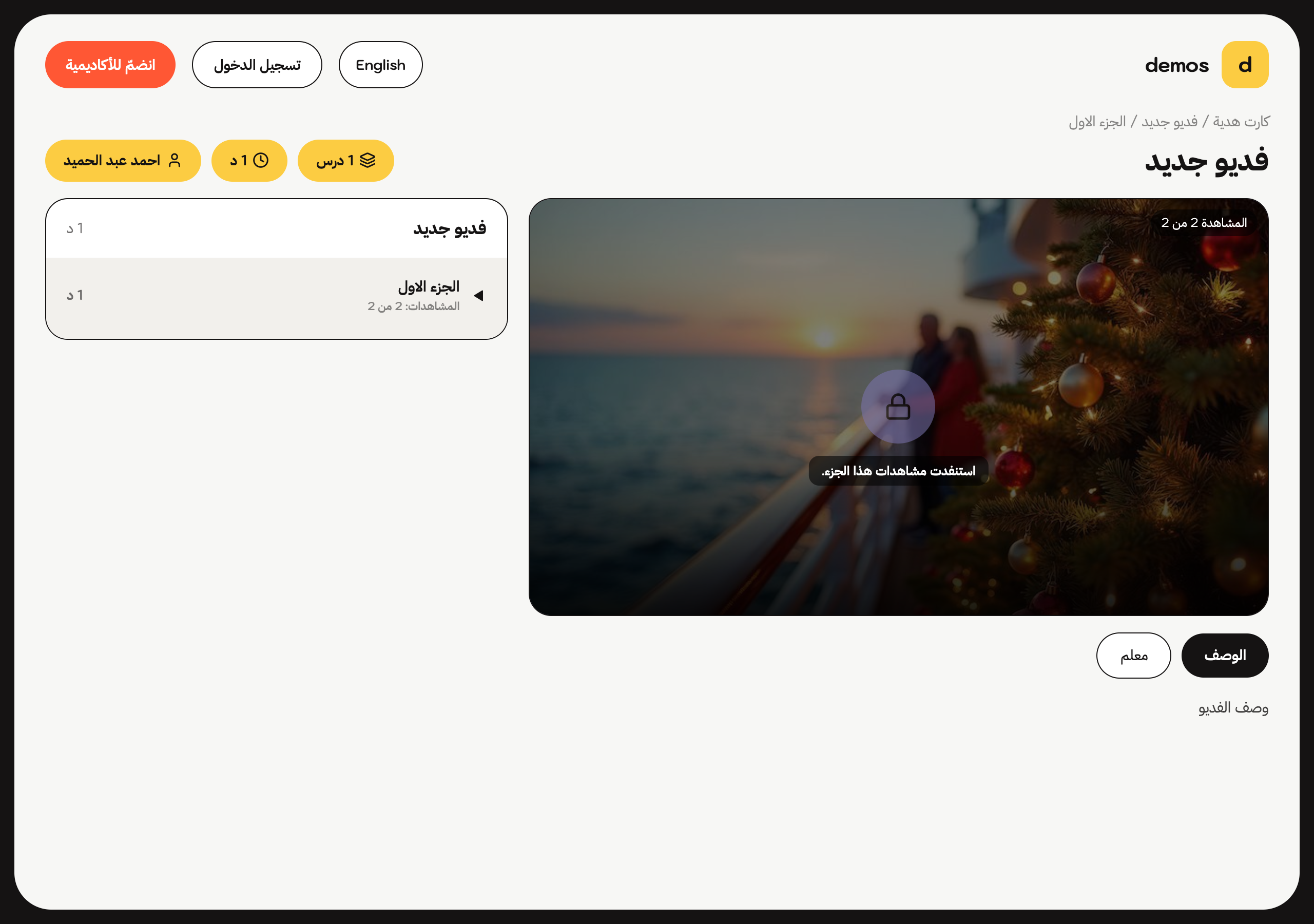Open the تسجيل الدخول login button
The height and width of the screenshot is (924, 1314).
[257, 65]
